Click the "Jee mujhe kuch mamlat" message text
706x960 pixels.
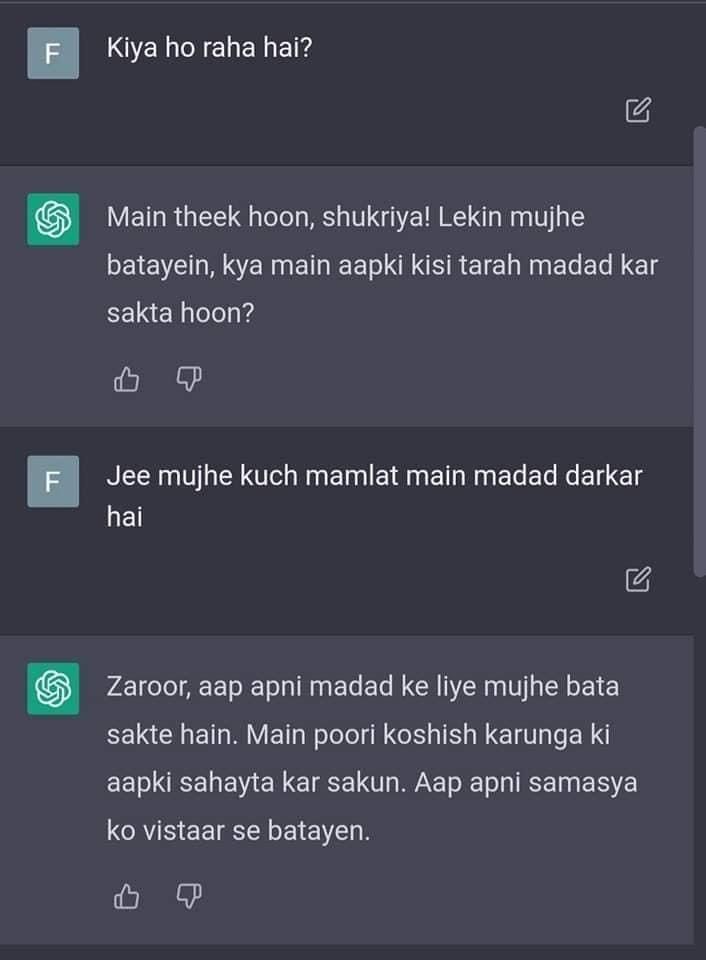click(x=374, y=496)
